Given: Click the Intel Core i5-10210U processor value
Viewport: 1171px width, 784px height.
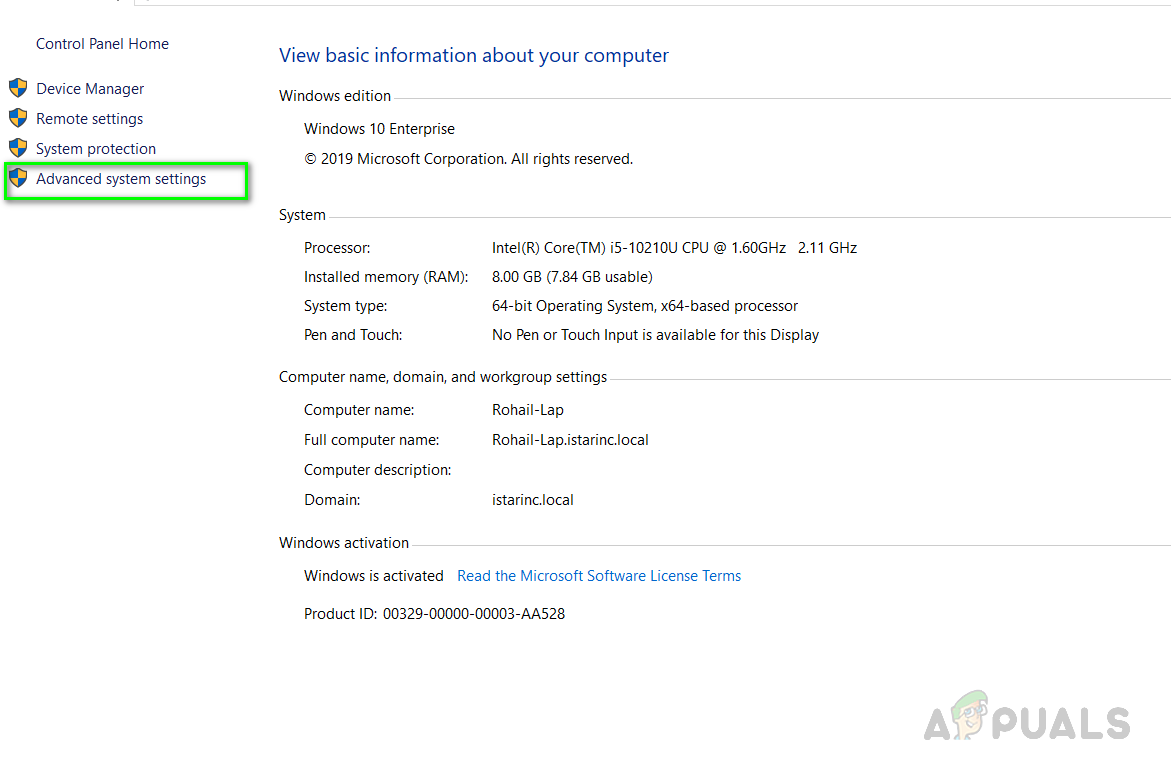Looking at the screenshot, I should click(x=674, y=248).
